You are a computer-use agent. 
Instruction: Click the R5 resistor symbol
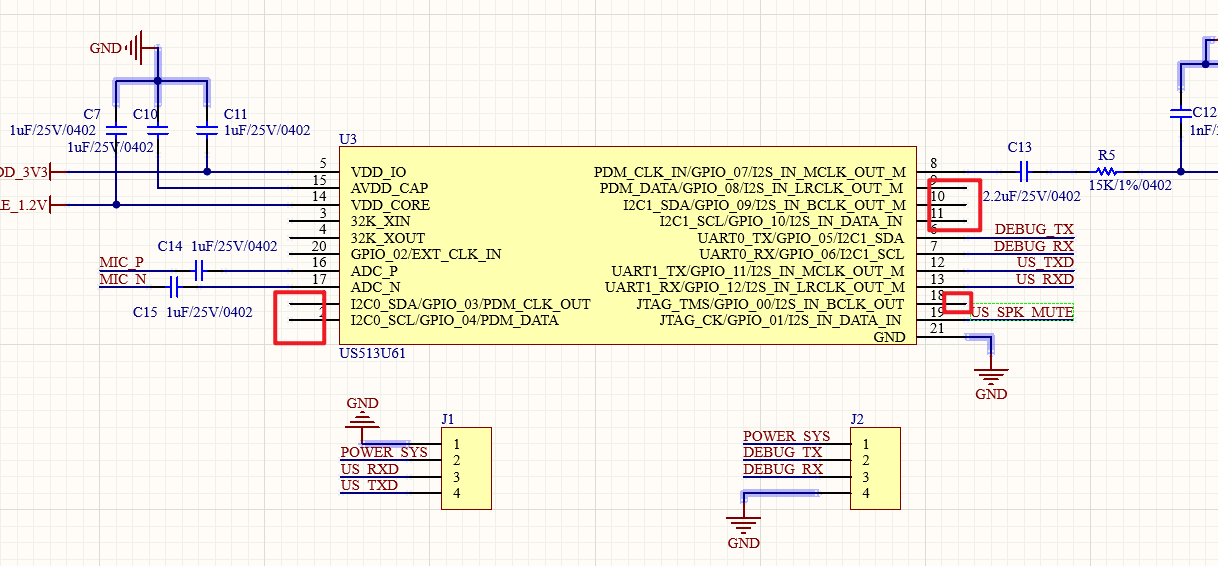[x=1107, y=171]
